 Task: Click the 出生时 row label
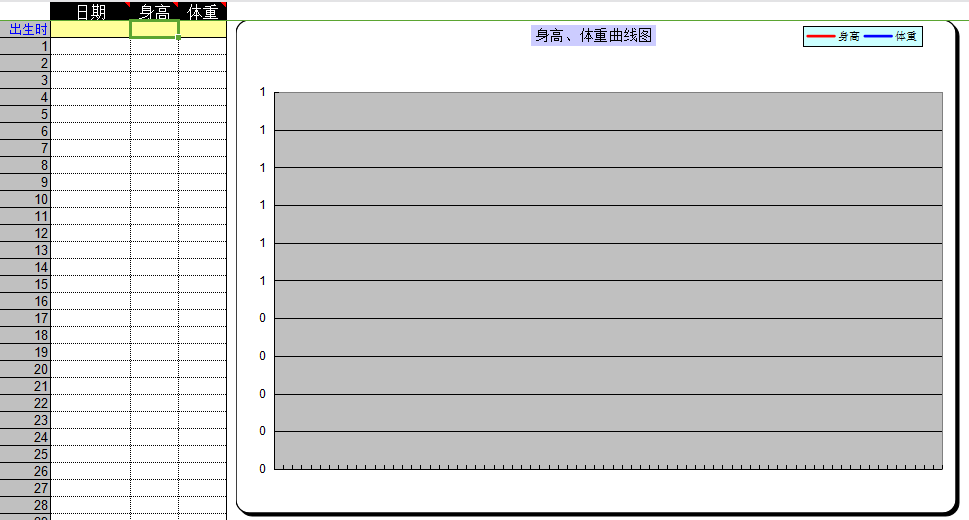coord(25,29)
